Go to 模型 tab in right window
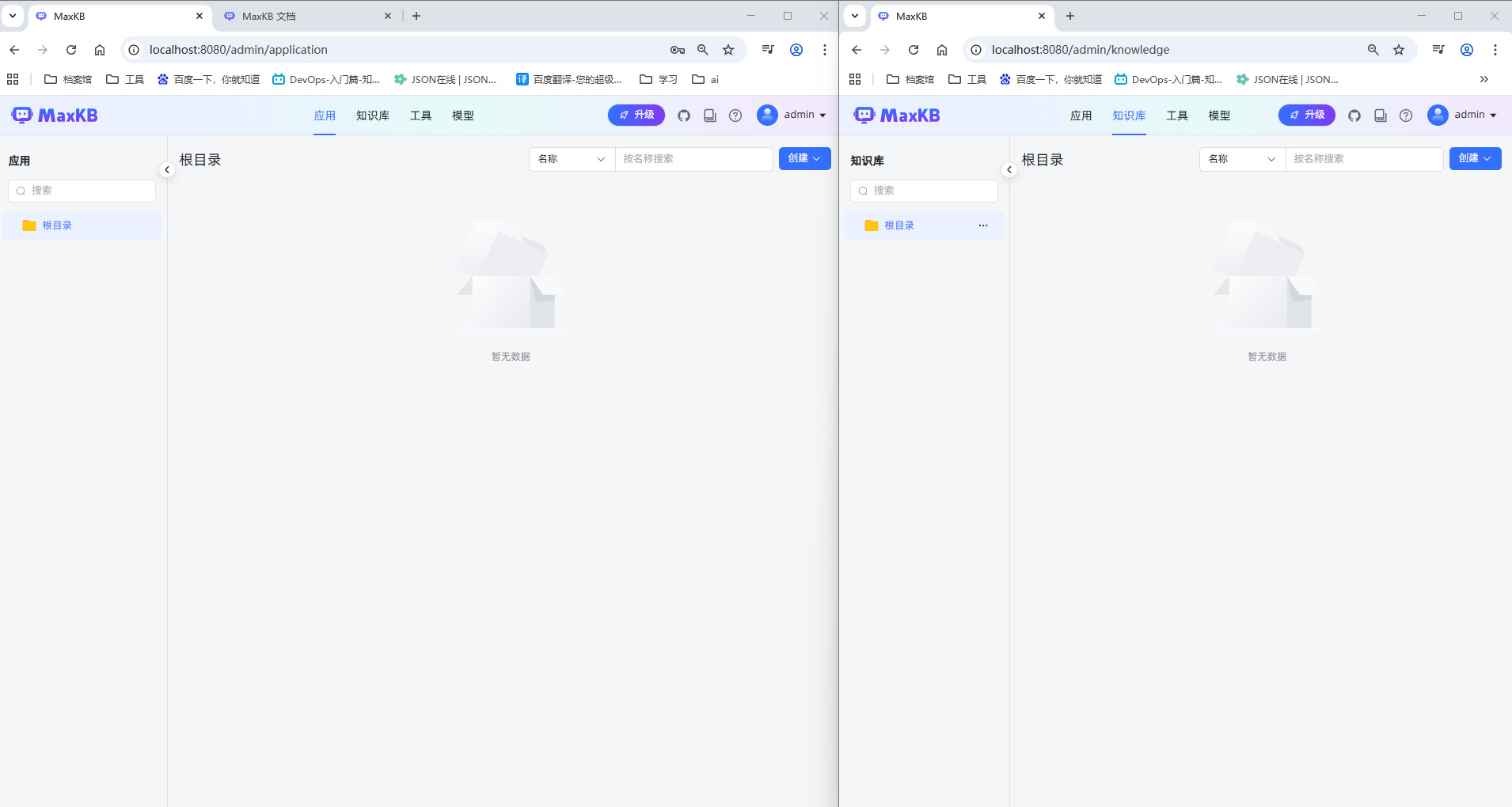The image size is (1512, 807). coord(1219,116)
